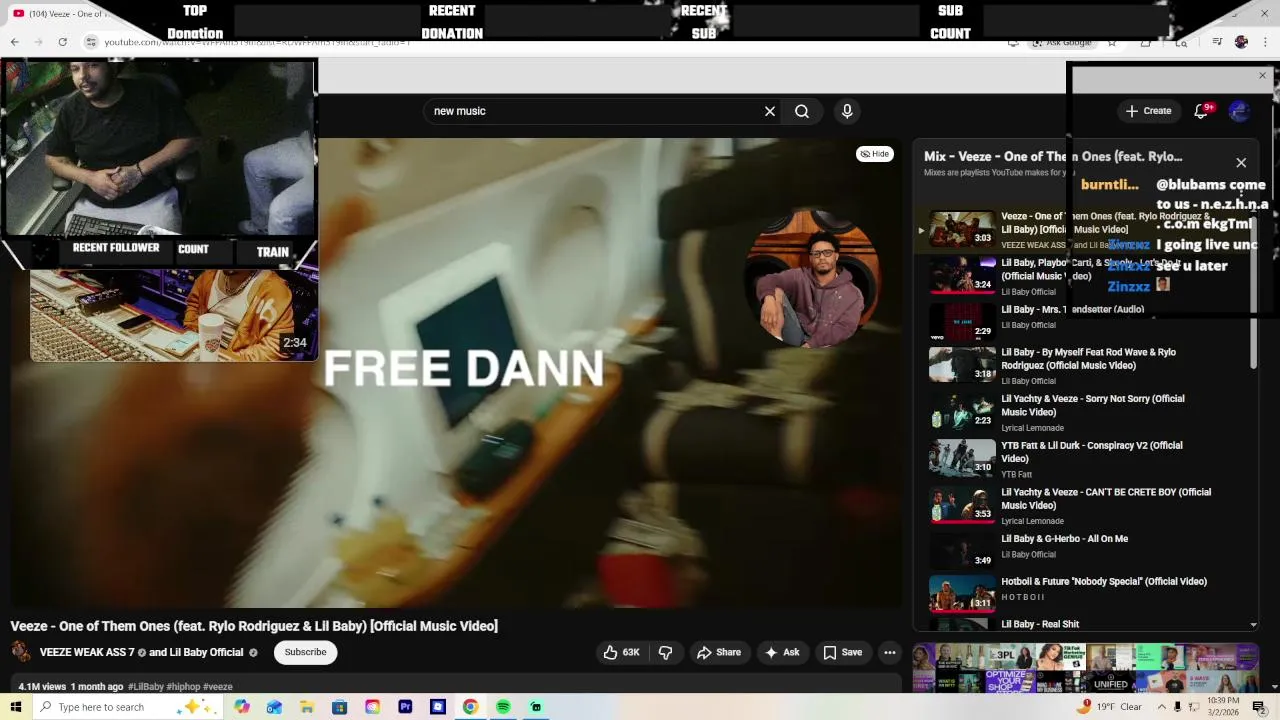
Task: Click the Create button
Action: (x=1148, y=111)
